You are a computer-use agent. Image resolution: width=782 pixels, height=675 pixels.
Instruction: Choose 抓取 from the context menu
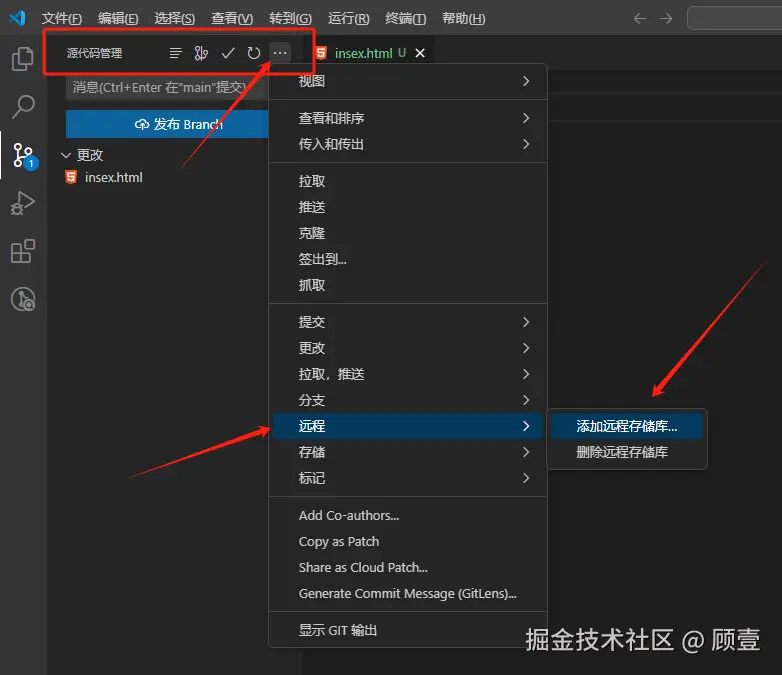(x=408, y=285)
